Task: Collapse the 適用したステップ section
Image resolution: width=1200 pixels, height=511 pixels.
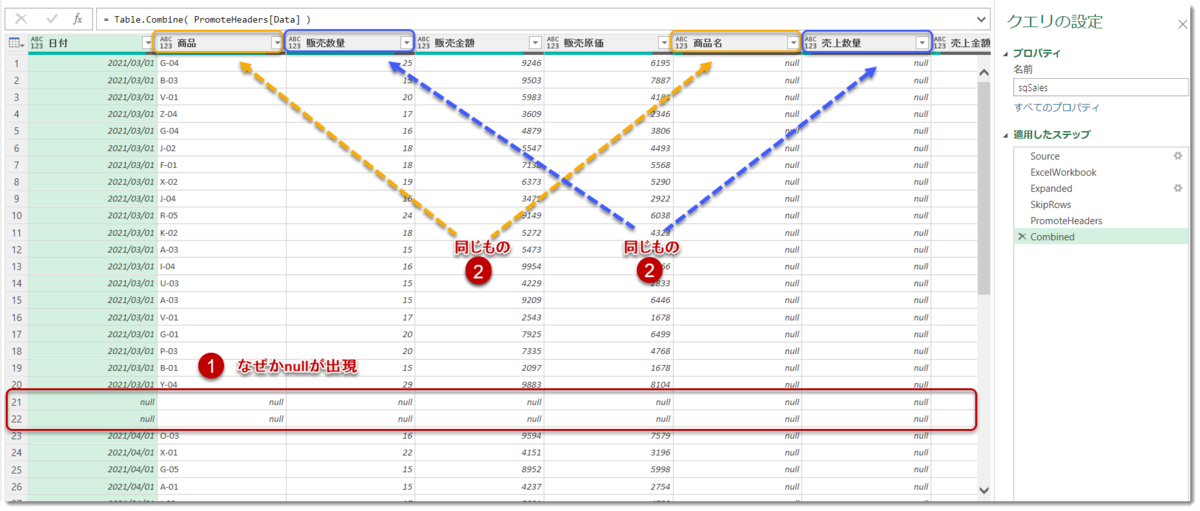Action: pyautogui.click(x=1007, y=134)
